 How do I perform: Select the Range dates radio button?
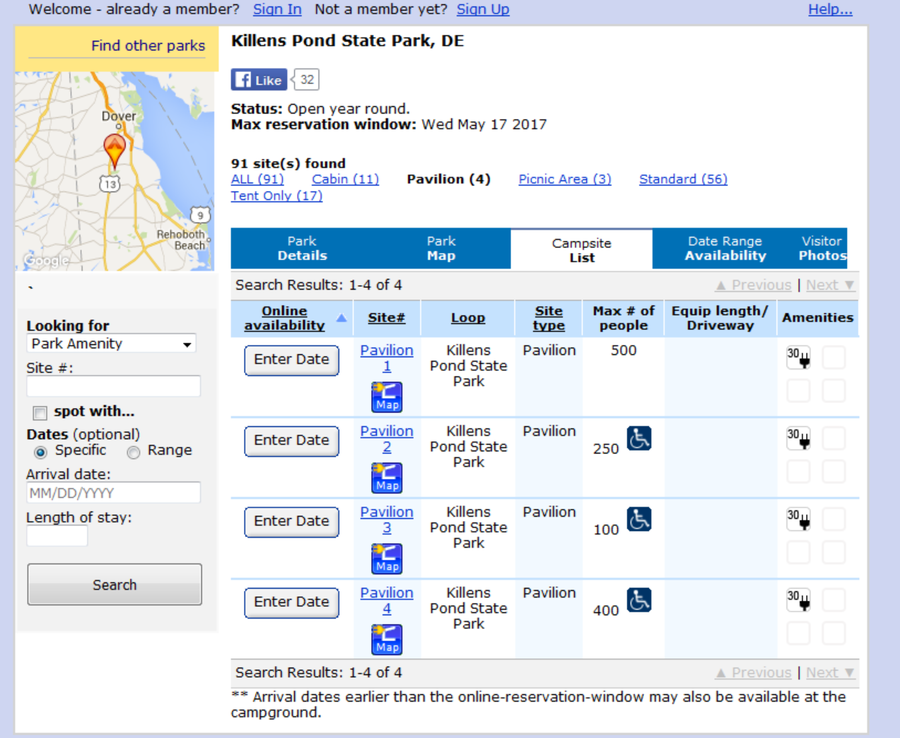(x=133, y=452)
